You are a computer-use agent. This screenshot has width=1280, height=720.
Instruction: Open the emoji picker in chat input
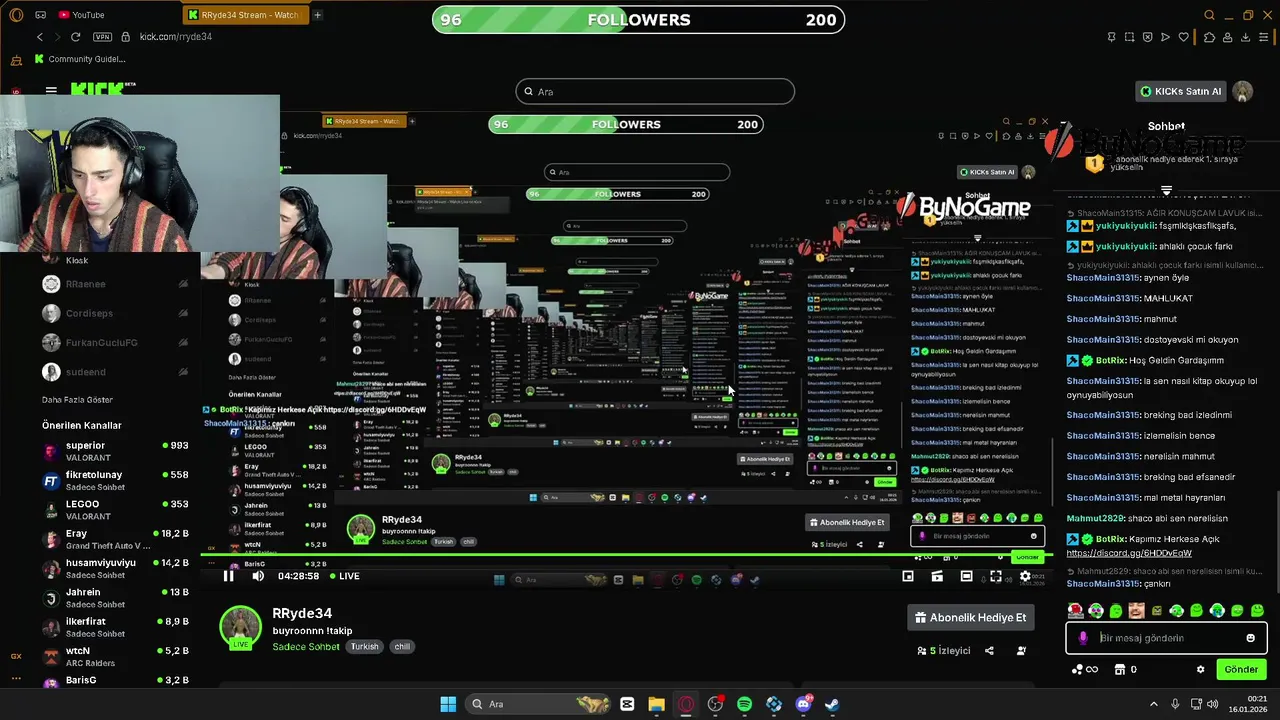[x=1250, y=638]
